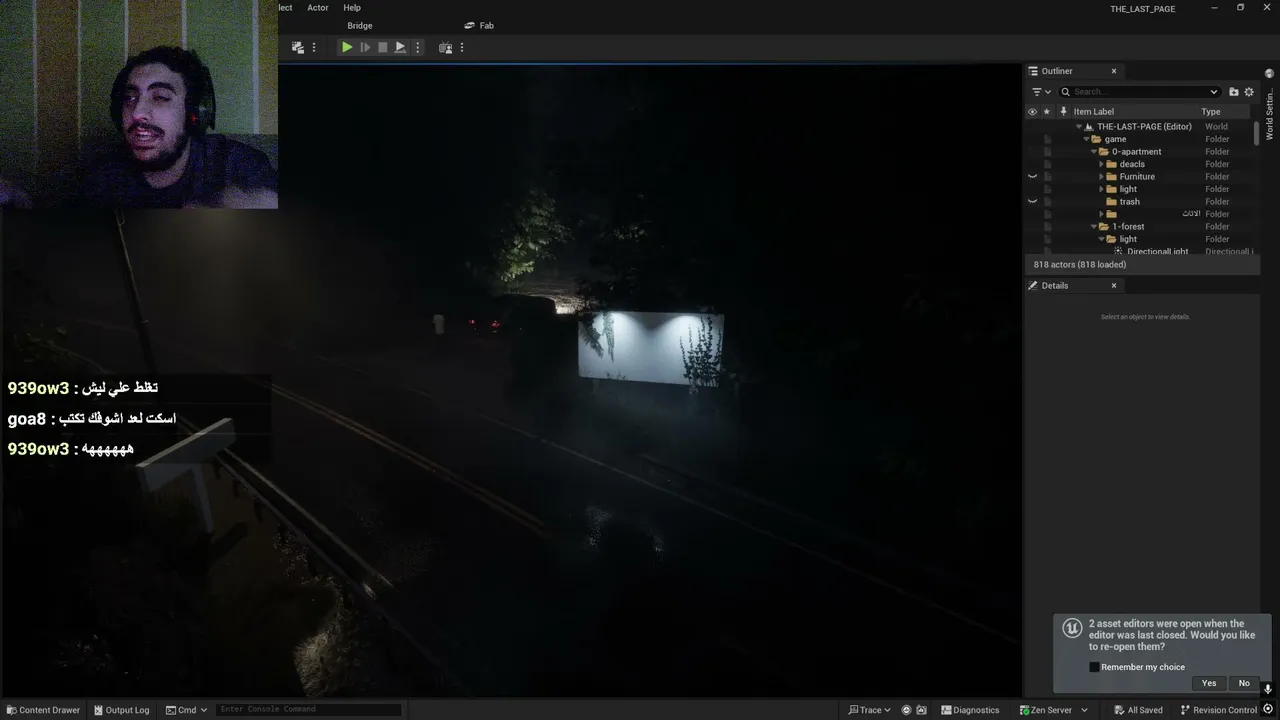1280x720 pixels.
Task: Open the Help menu
Action: (x=352, y=8)
